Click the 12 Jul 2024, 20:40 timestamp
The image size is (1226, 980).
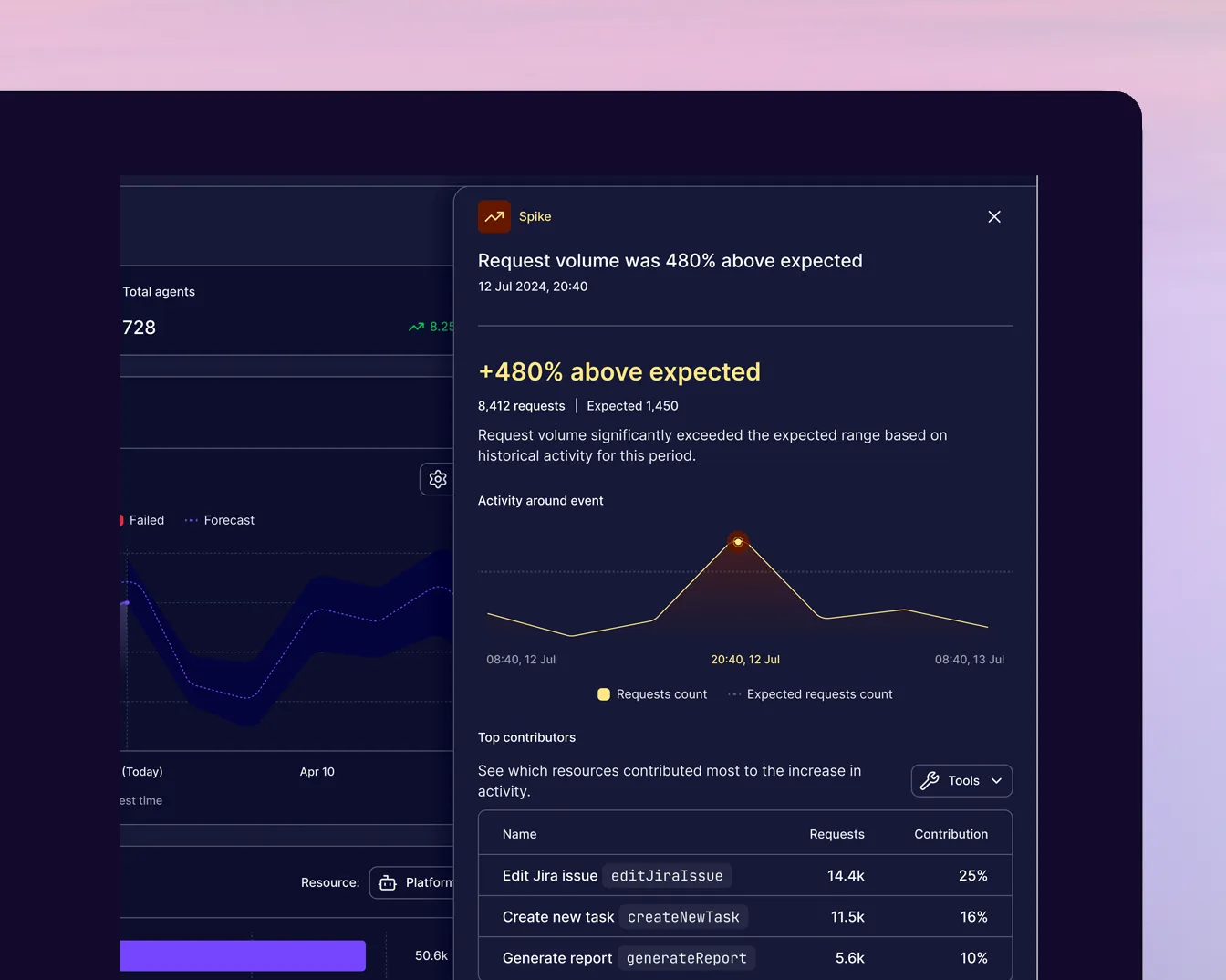[x=533, y=287]
